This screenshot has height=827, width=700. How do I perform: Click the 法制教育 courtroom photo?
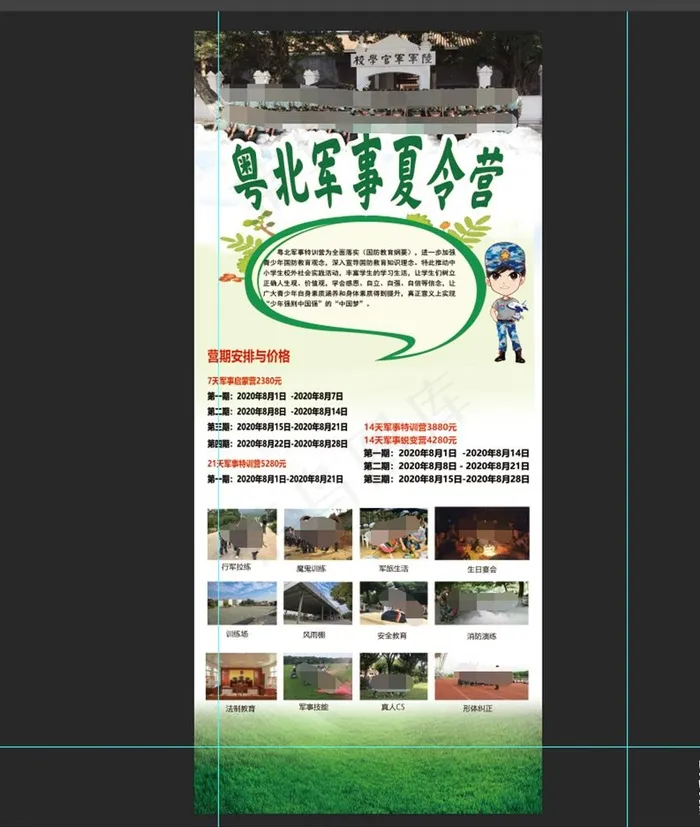(x=241, y=677)
